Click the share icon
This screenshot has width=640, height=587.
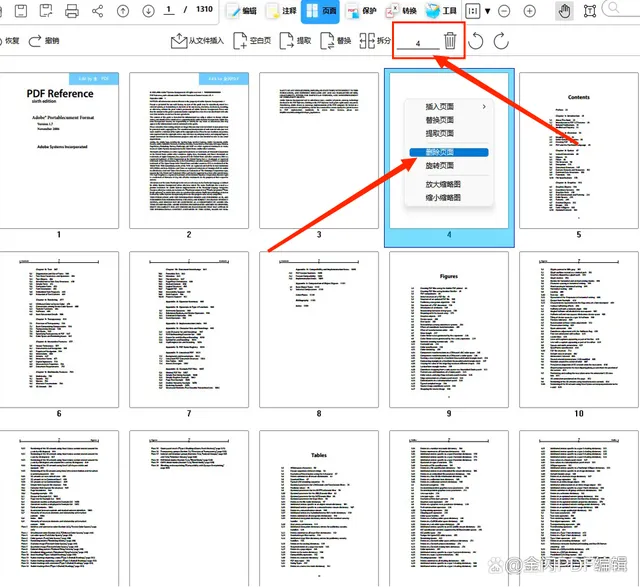pos(98,11)
